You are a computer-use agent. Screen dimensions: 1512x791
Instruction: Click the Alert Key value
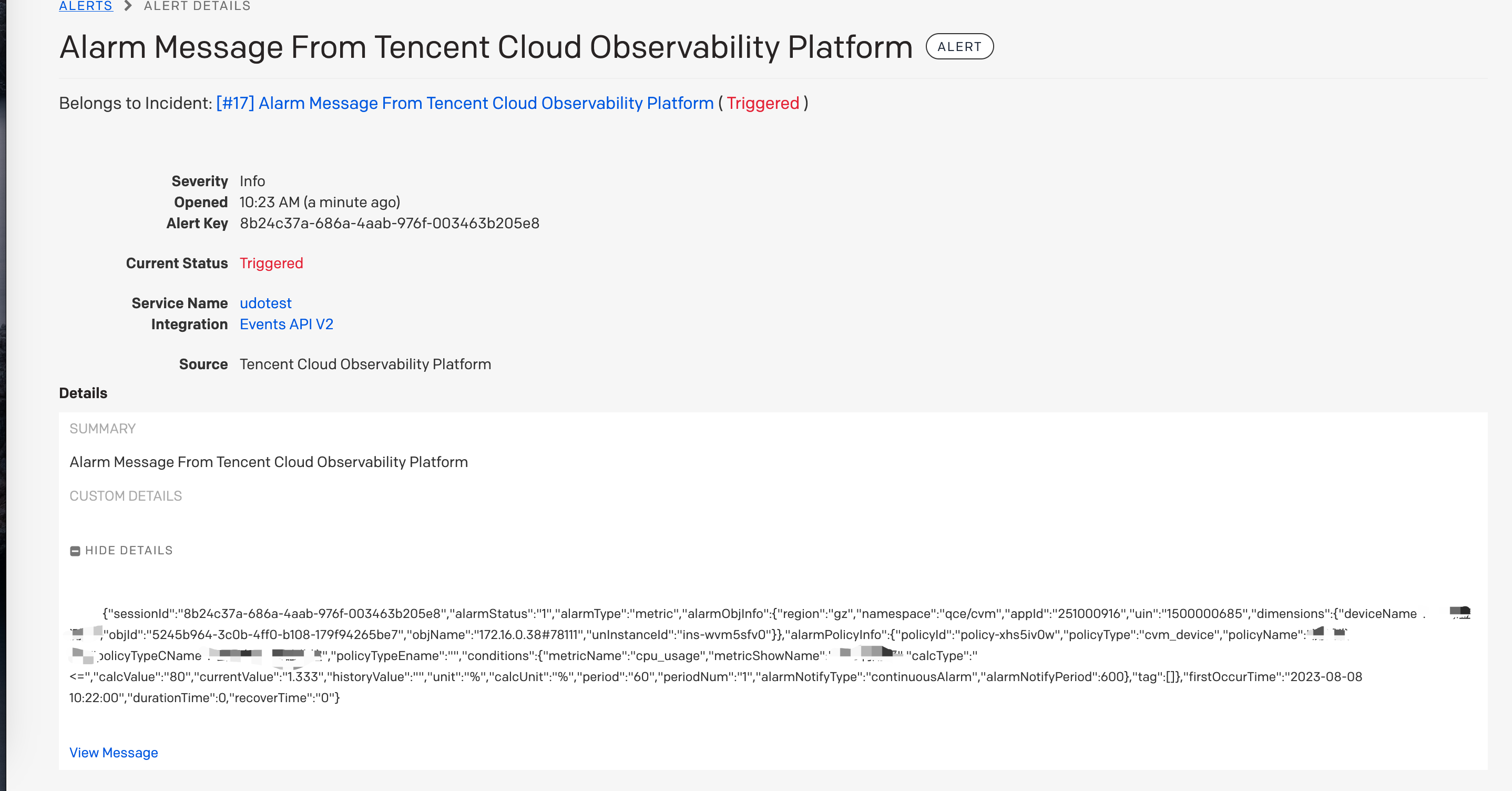pos(389,224)
